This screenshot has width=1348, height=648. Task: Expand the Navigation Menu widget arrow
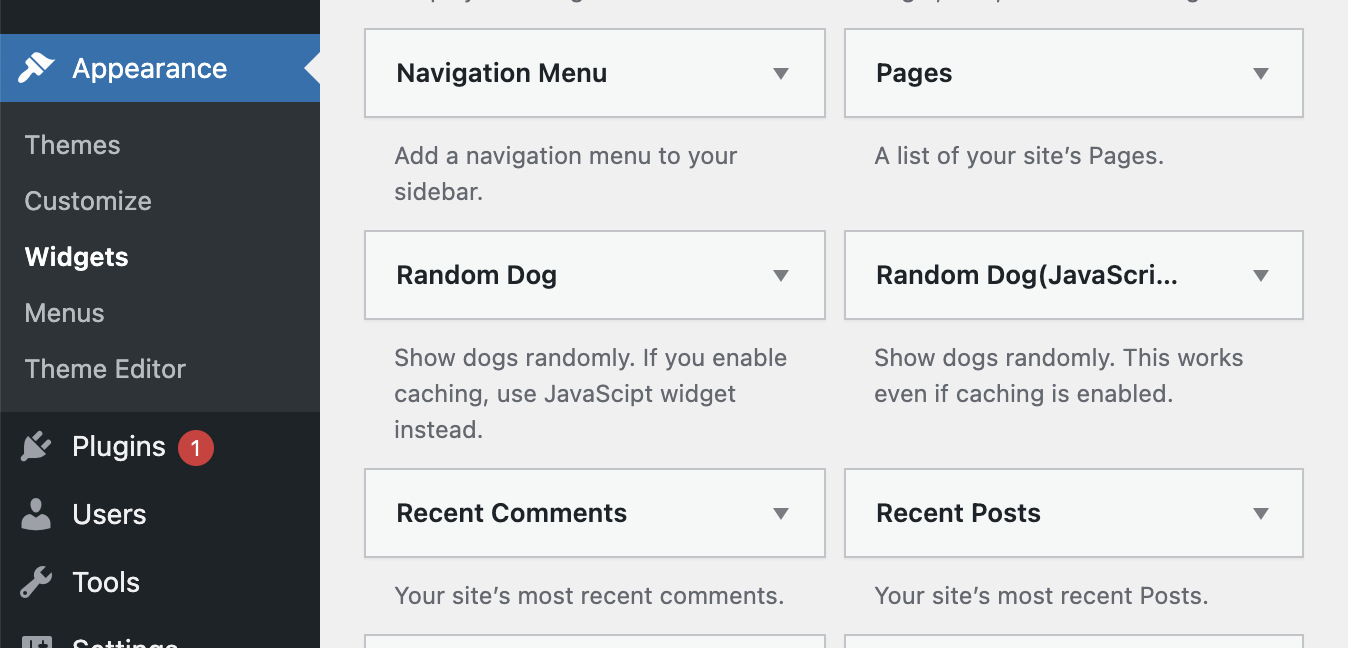pyautogui.click(x=781, y=73)
